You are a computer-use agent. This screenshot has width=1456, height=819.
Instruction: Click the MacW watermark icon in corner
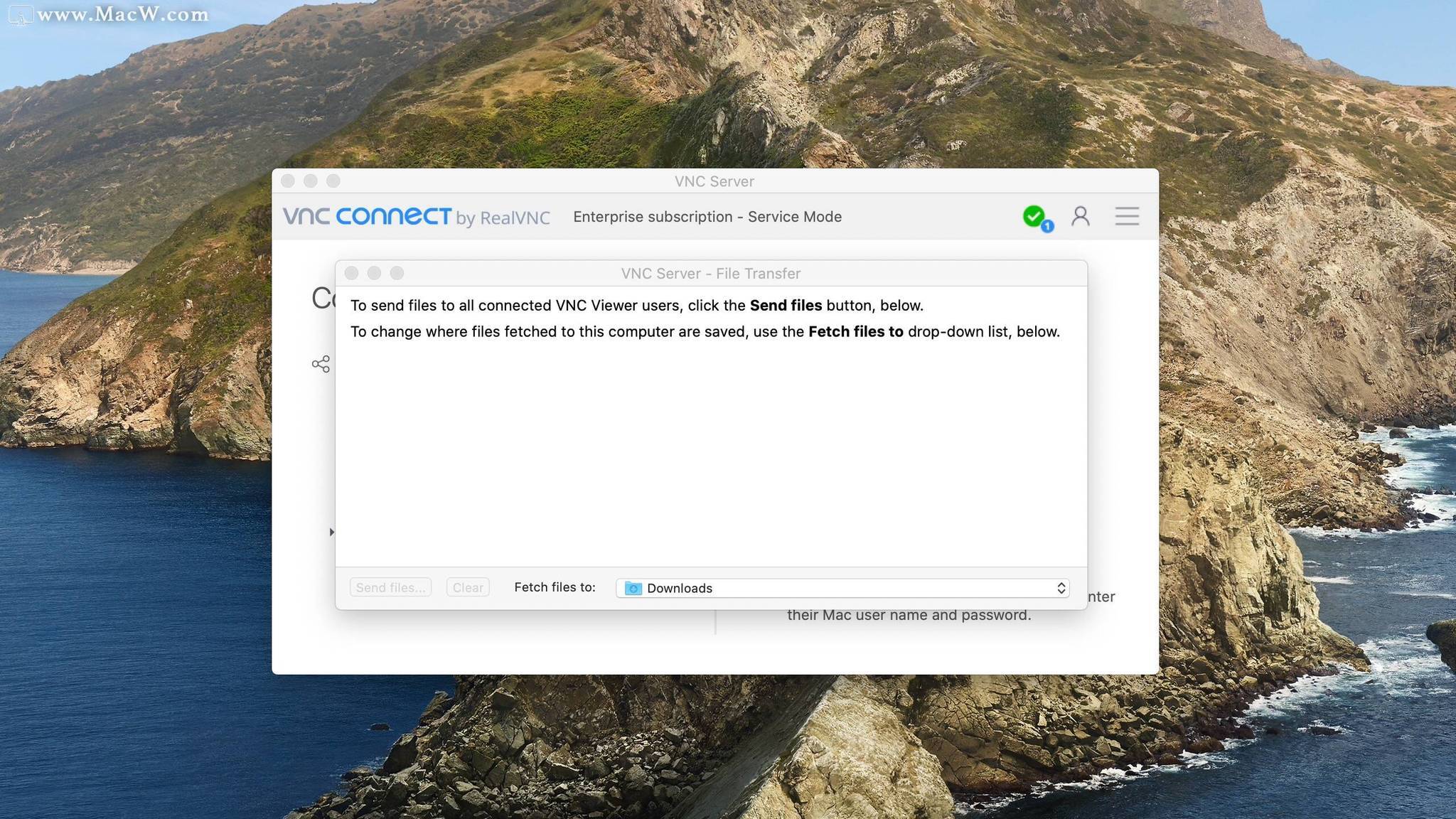coord(21,15)
